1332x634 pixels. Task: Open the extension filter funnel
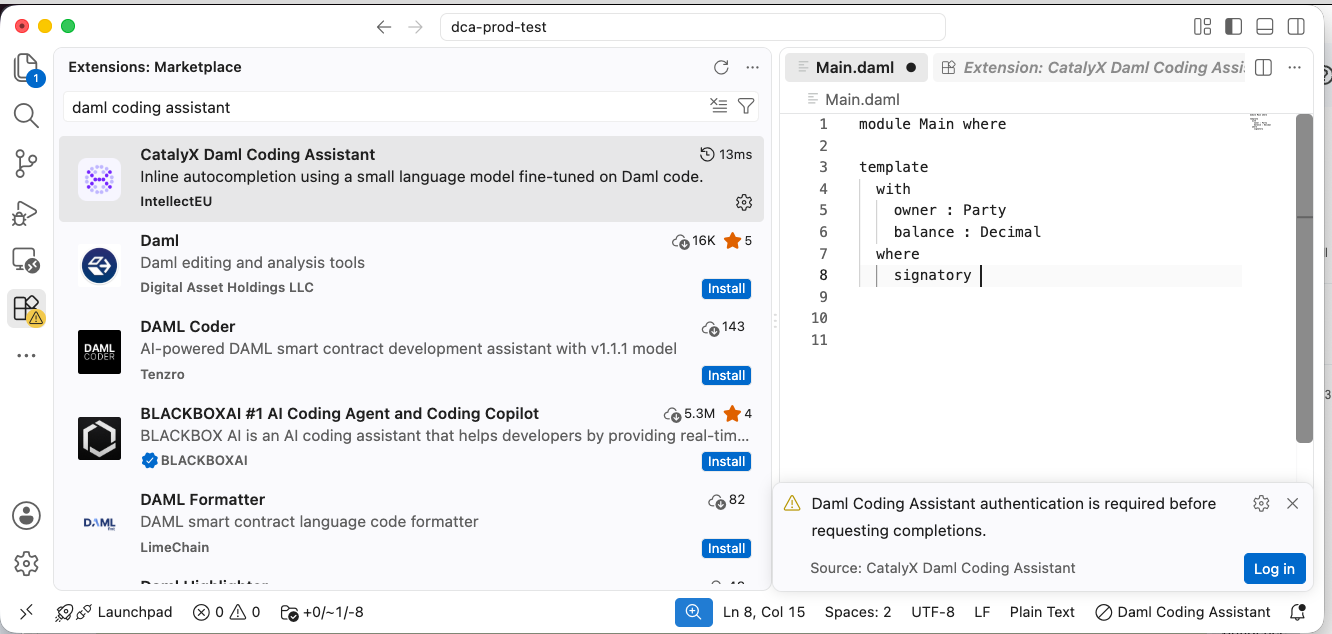746,106
